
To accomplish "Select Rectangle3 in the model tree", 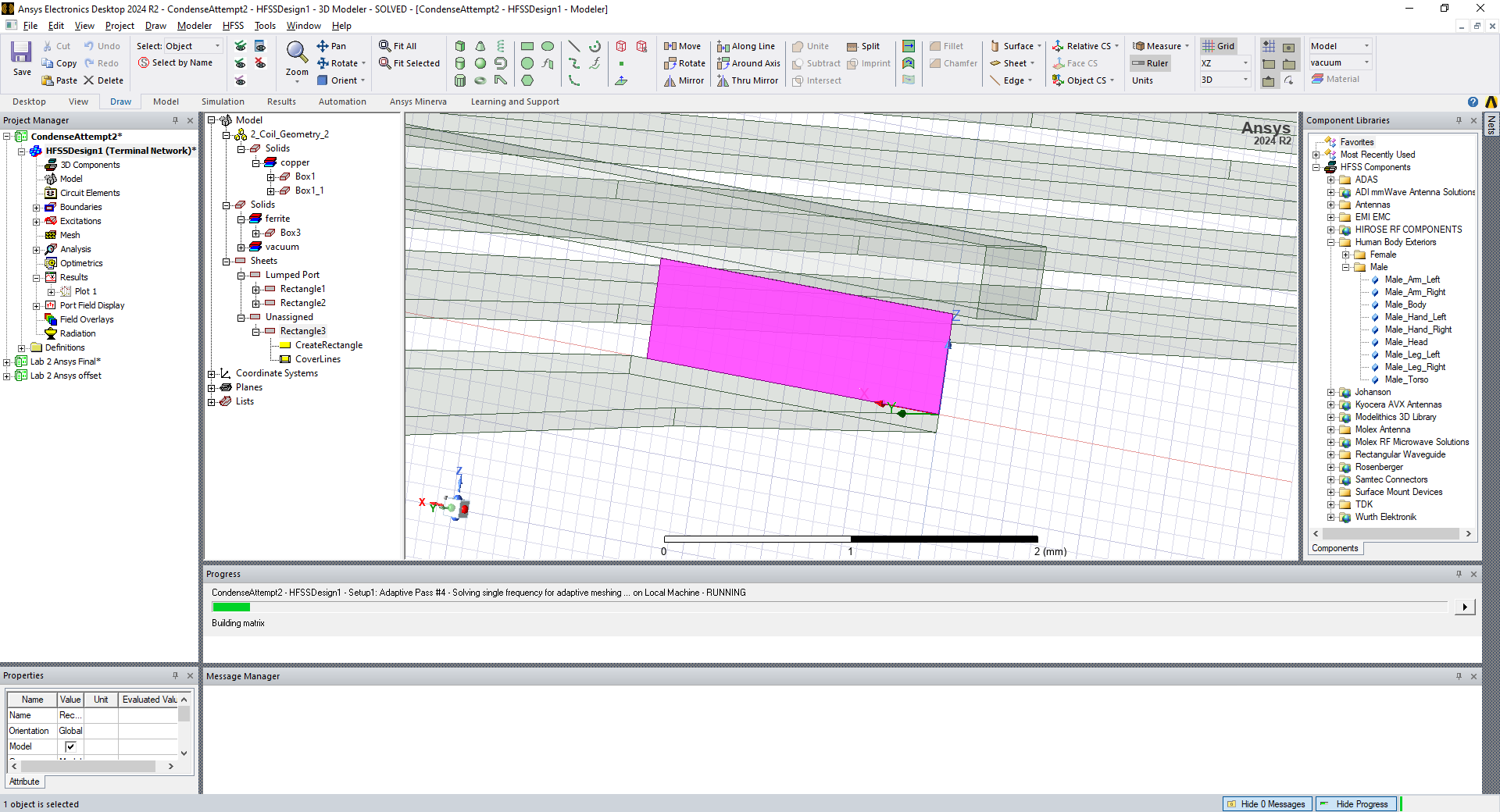I will pyautogui.click(x=302, y=331).
